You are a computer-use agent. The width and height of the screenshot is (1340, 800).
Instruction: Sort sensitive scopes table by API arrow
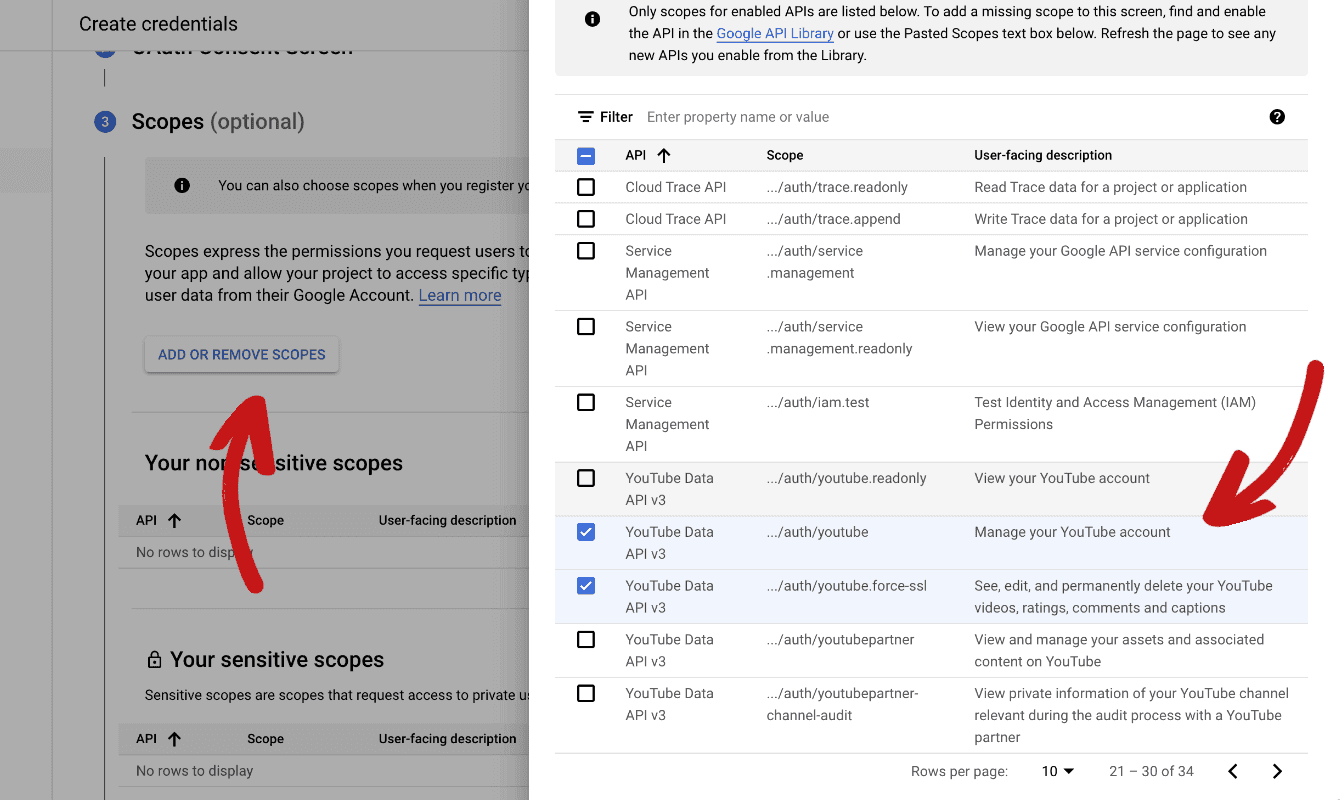(175, 739)
